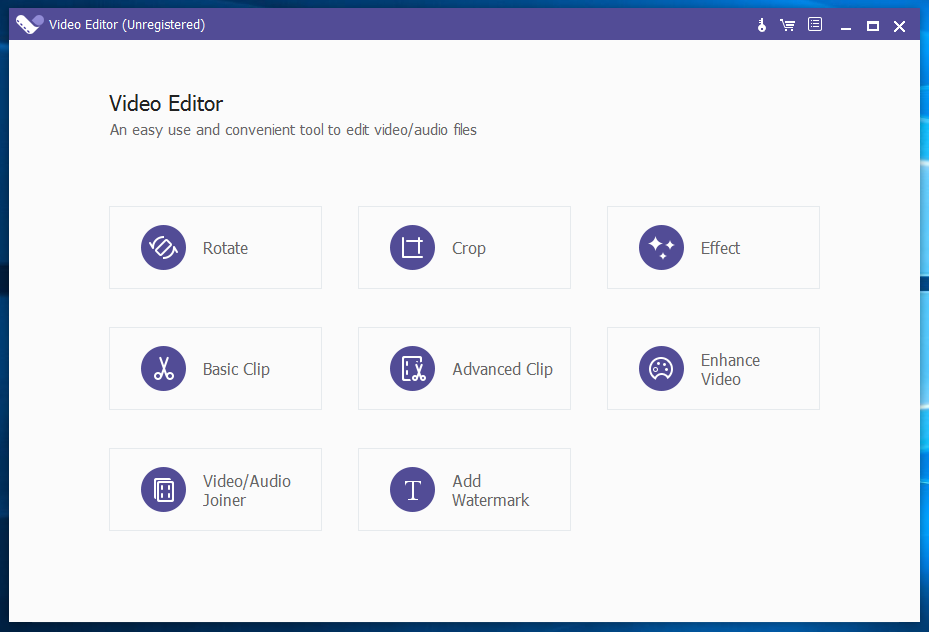Image resolution: width=929 pixels, height=632 pixels.
Task: Open Advanced Clip editing
Action: pyautogui.click(x=464, y=368)
